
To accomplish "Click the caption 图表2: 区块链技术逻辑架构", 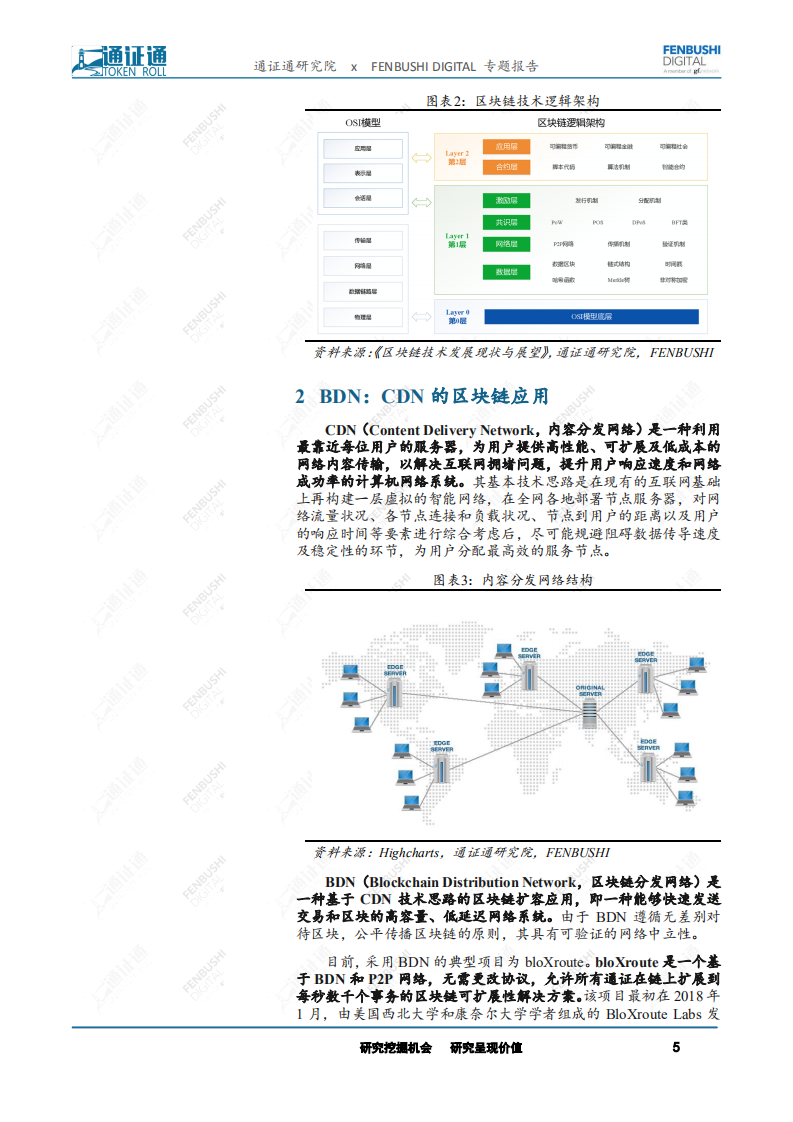I will 512,101.
